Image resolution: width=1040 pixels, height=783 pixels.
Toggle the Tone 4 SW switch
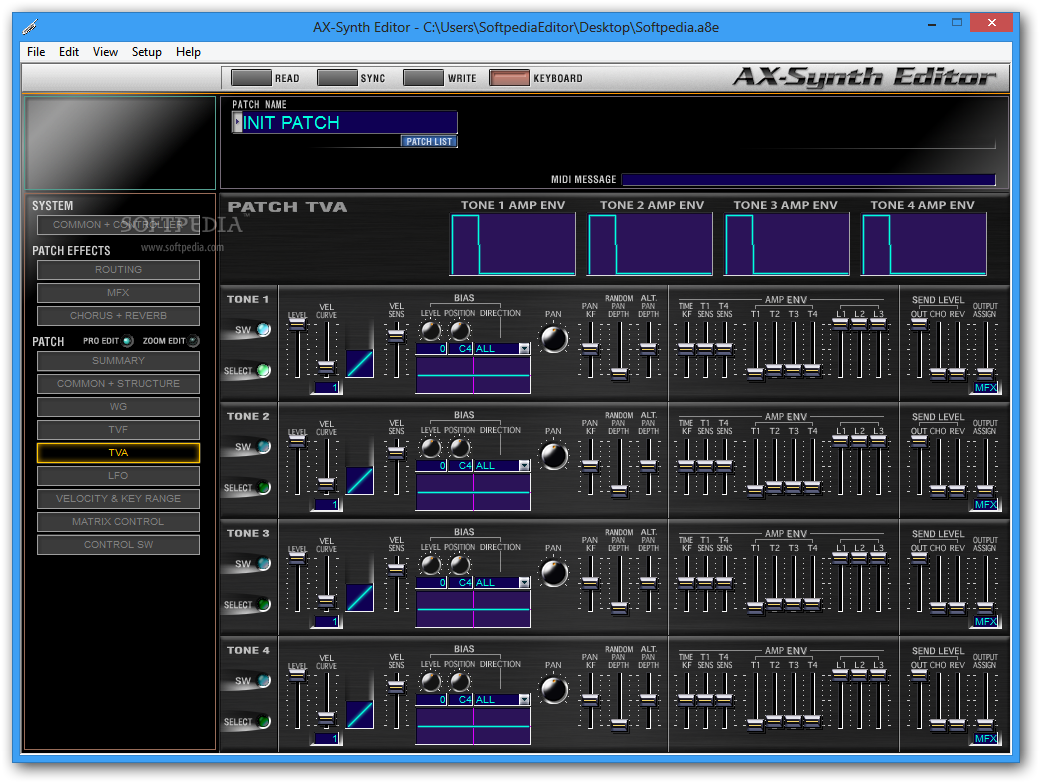[263, 680]
